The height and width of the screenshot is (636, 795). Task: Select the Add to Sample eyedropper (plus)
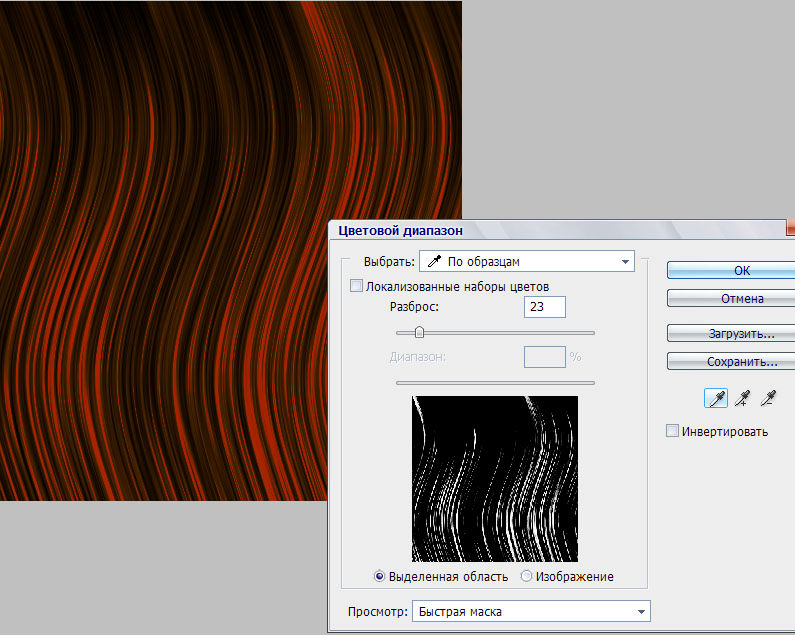coord(742,399)
